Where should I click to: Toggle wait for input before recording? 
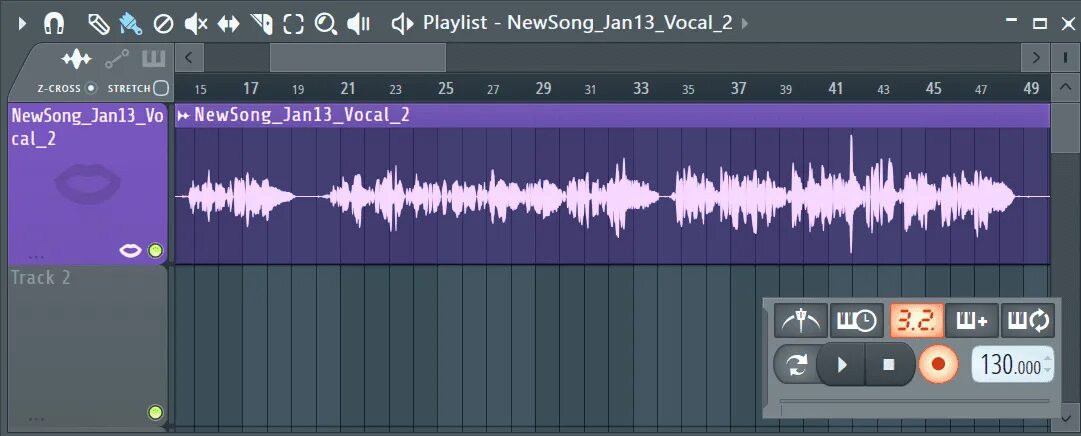click(857, 321)
